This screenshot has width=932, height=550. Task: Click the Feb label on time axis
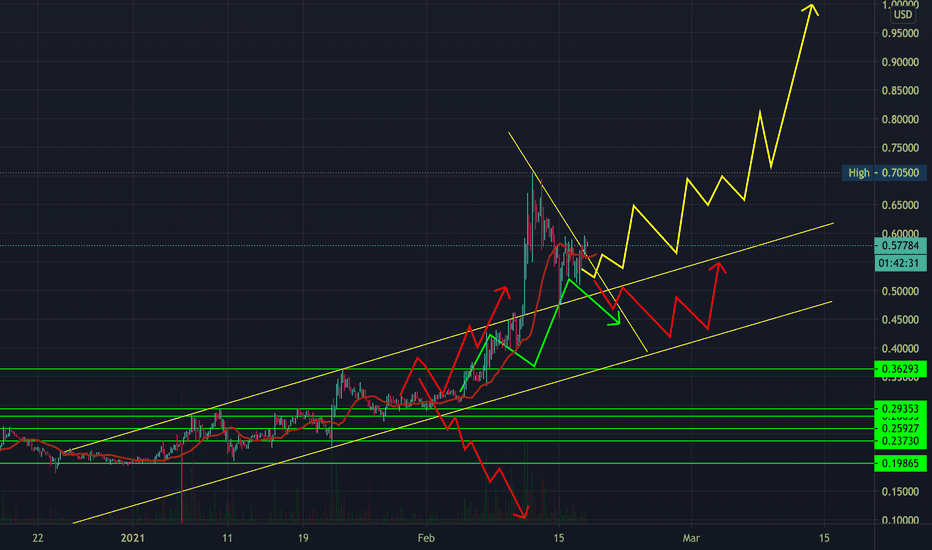pos(426,538)
